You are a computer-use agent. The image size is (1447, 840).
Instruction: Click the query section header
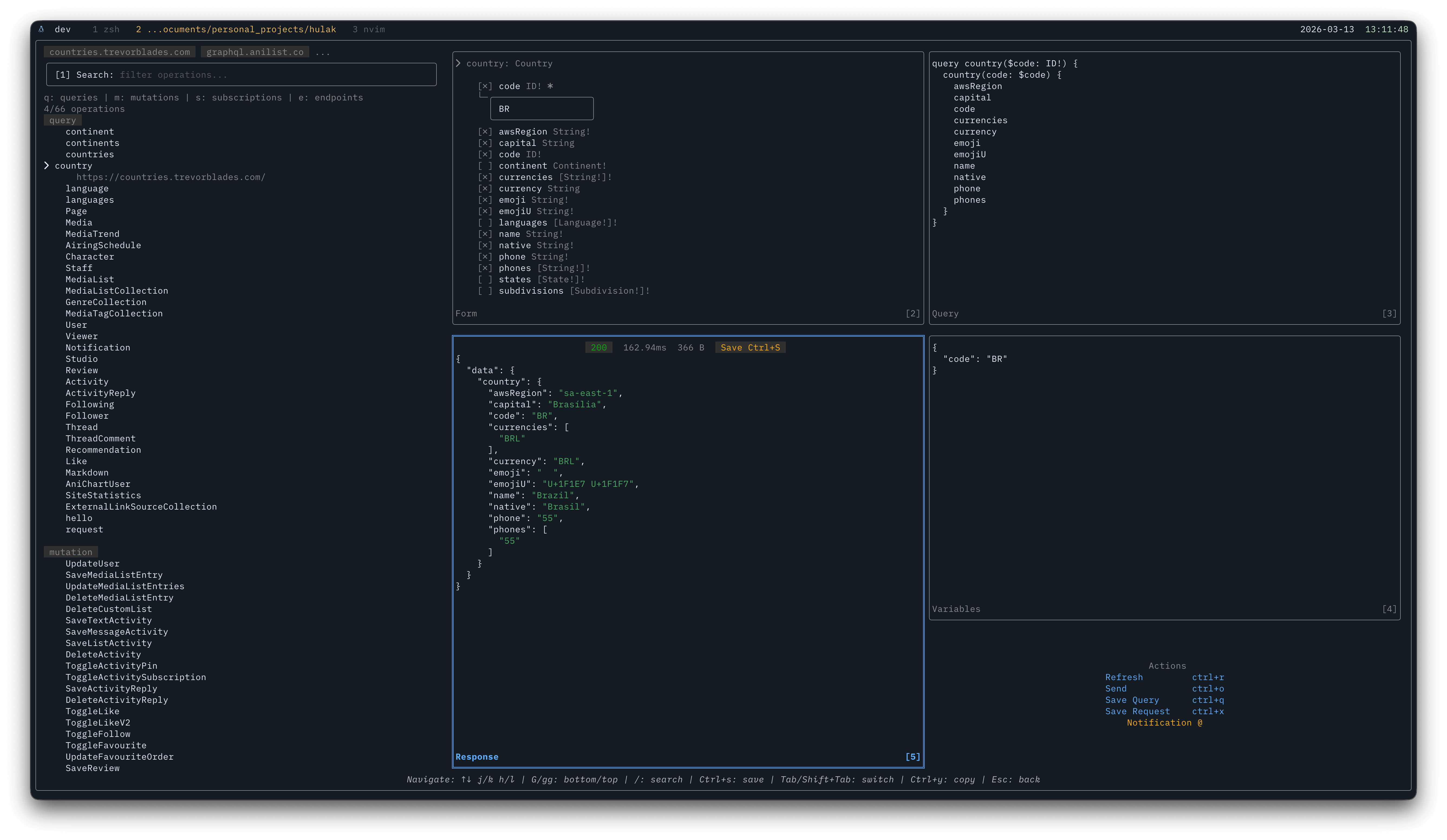tap(63, 120)
